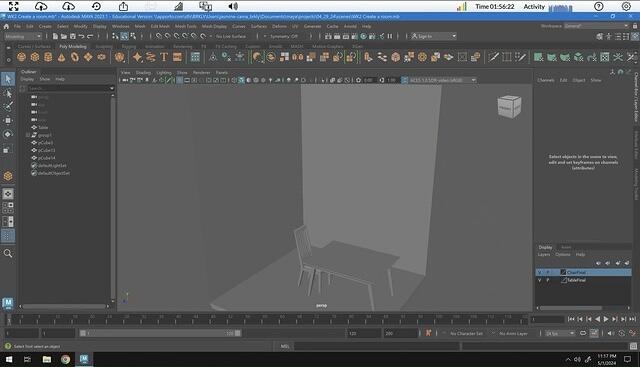Click the Sign In button
Screen dimensions: 640x367
(434, 36)
